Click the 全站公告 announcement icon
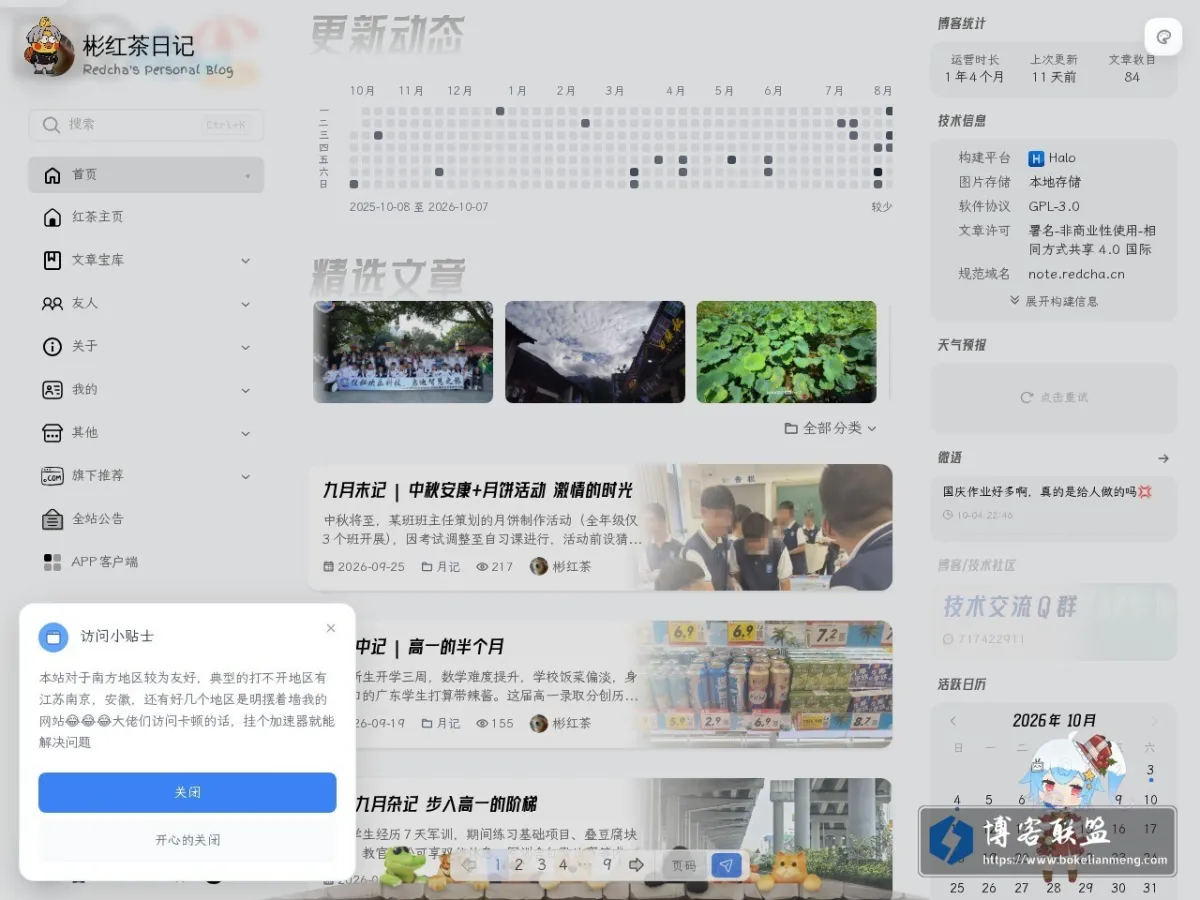 pos(52,519)
